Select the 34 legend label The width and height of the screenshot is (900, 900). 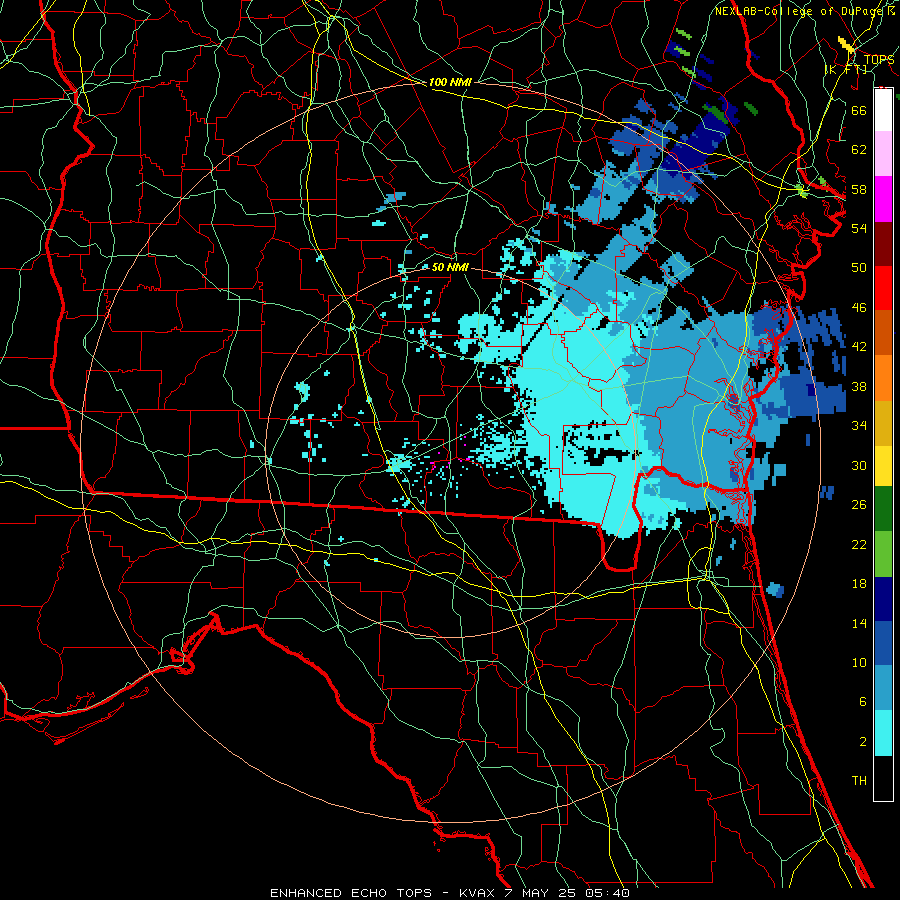859,425
